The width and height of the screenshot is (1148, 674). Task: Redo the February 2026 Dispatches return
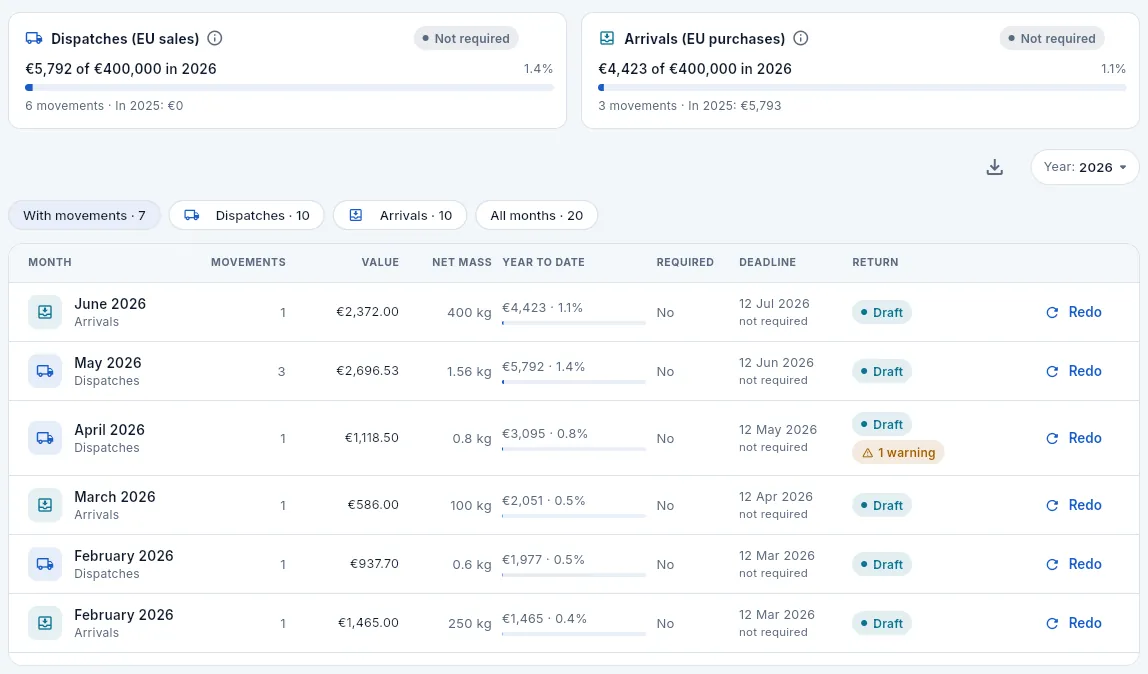[x=1074, y=564]
